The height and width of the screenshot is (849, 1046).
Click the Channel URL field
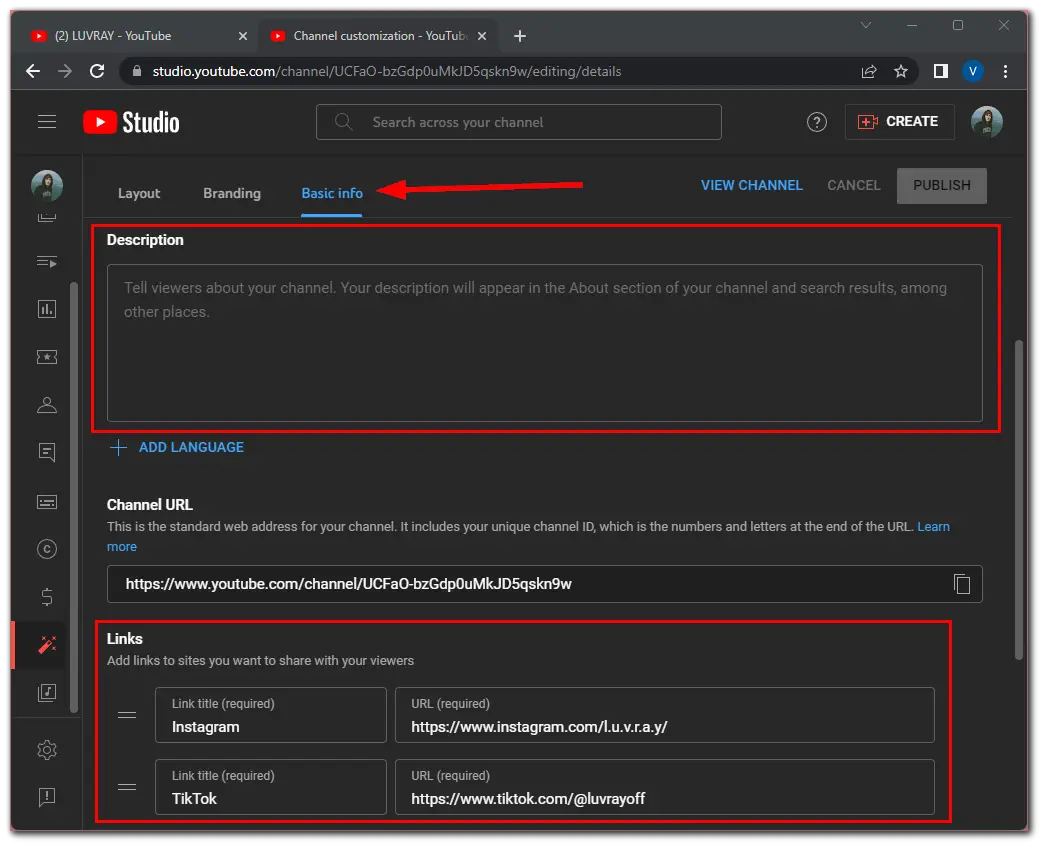click(544, 584)
